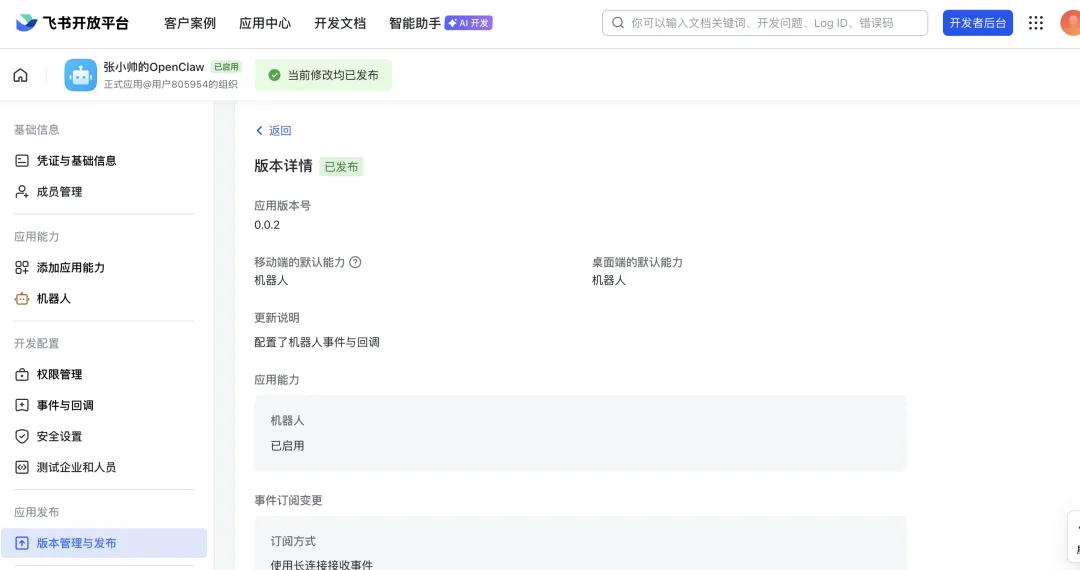This screenshot has width=1080, height=570.
Task: Click 已启用 text in 应用能力 card
Action: point(287,445)
